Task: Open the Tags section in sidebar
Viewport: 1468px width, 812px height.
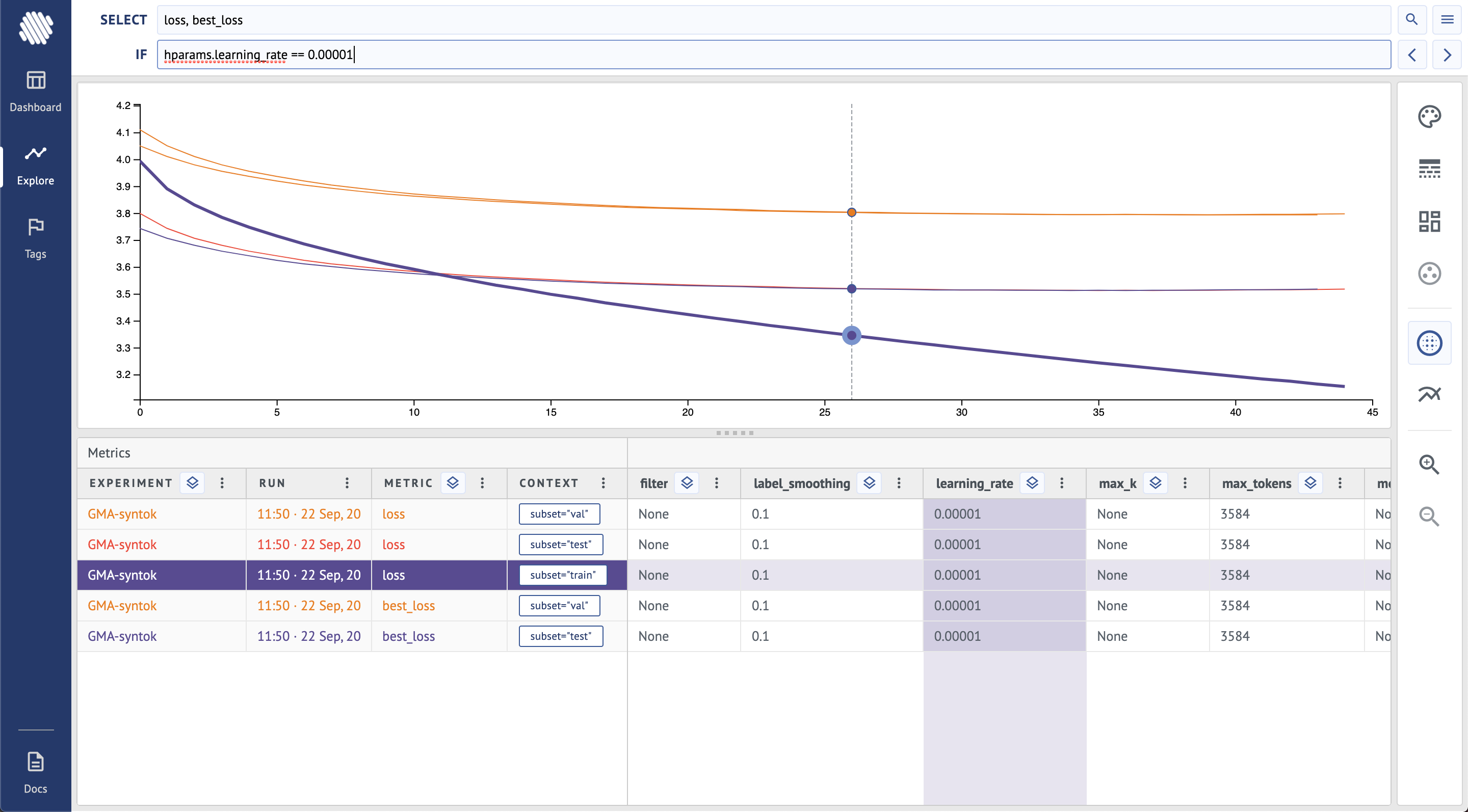Action: click(35, 238)
